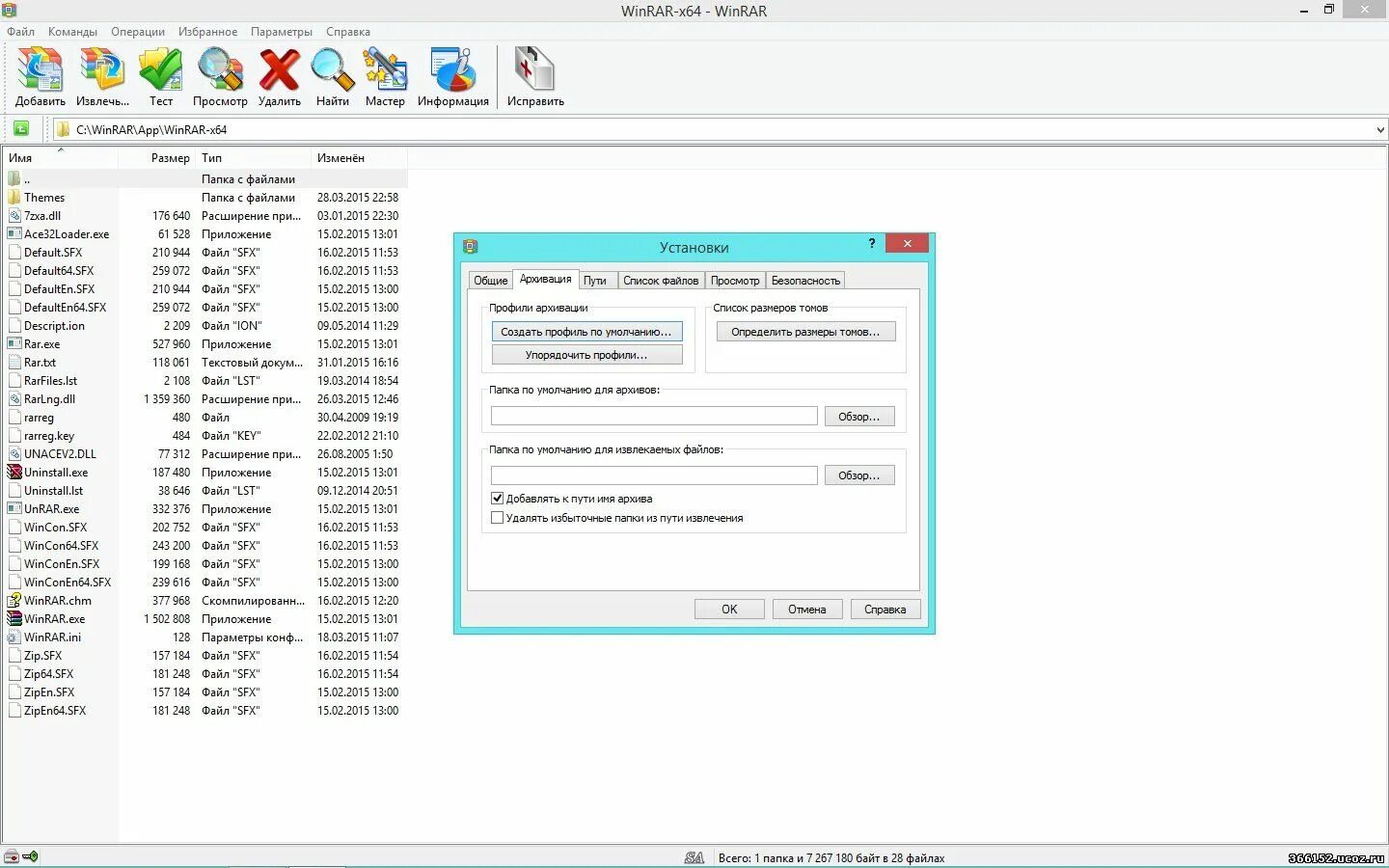The image size is (1389, 868).
Task: Select the Rar.exe file icon
Action: click(14, 343)
